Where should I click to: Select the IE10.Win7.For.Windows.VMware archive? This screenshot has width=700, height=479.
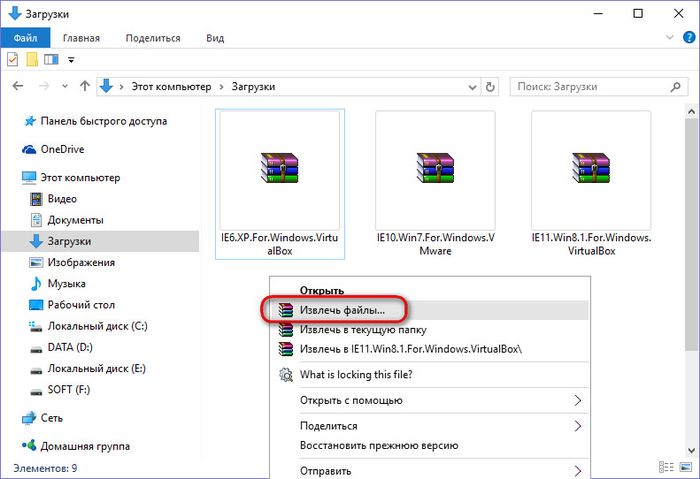(x=435, y=166)
